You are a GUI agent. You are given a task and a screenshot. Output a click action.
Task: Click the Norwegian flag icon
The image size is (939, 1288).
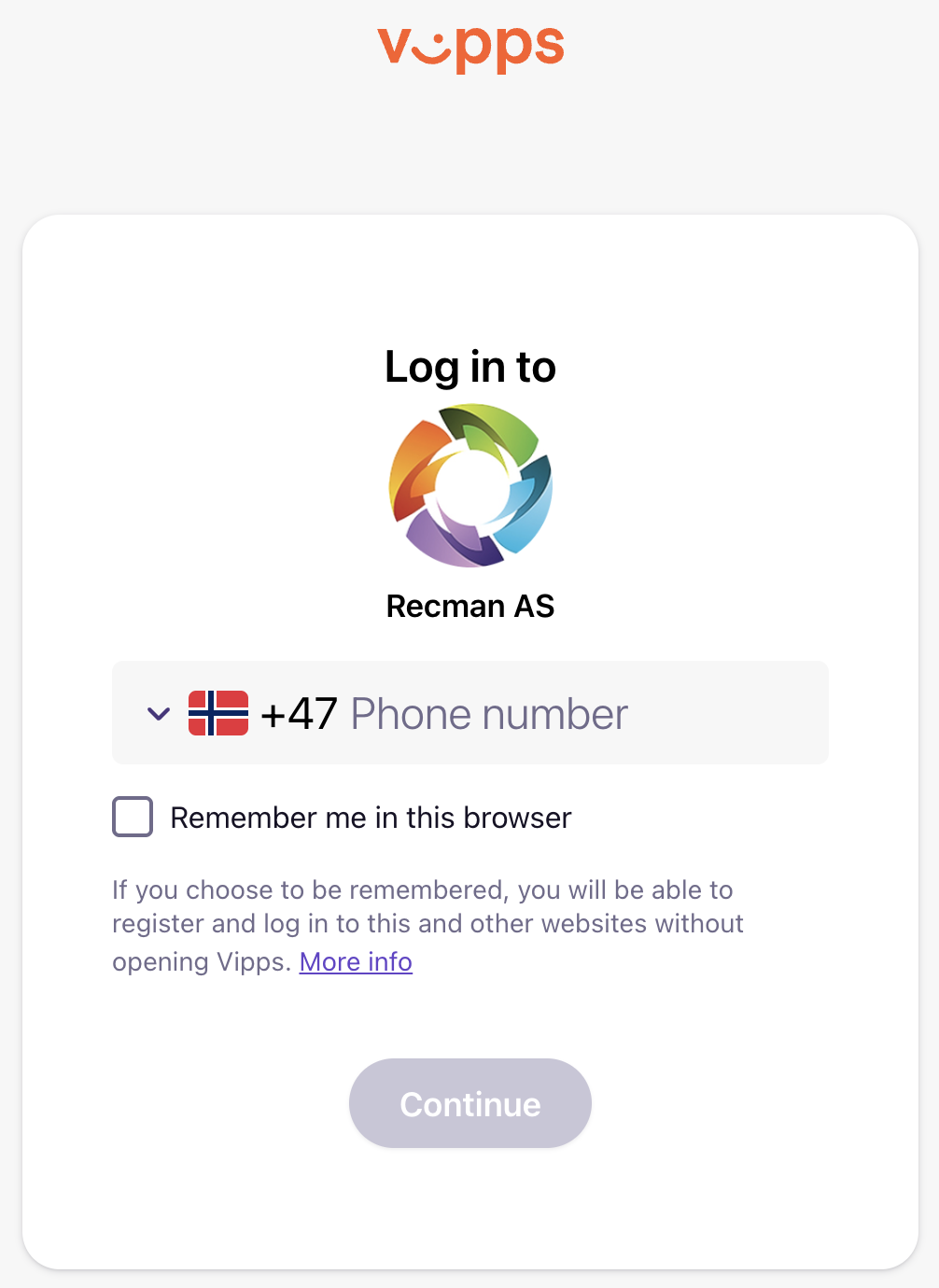[x=218, y=713]
